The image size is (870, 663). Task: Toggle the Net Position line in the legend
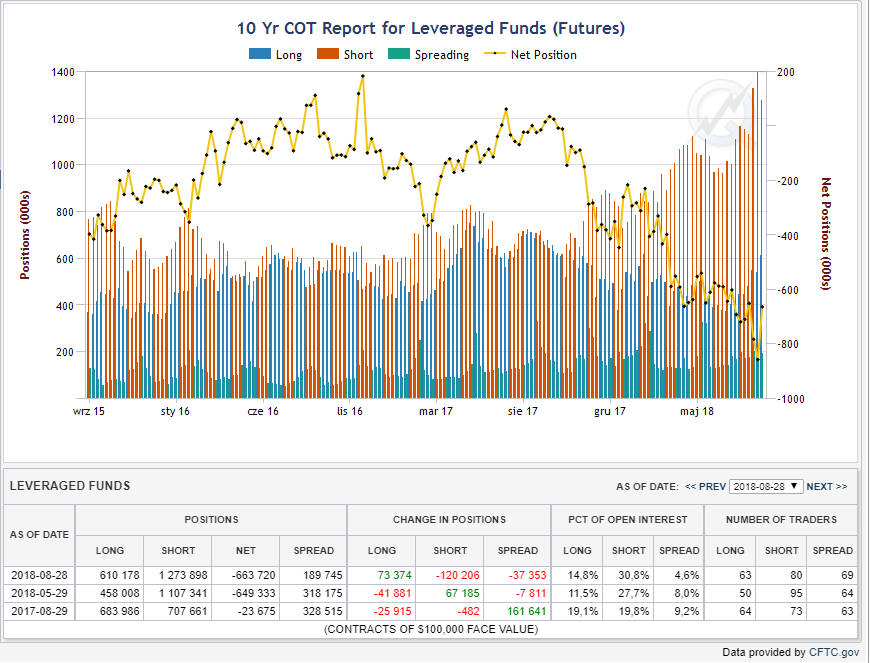click(x=530, y=54)
